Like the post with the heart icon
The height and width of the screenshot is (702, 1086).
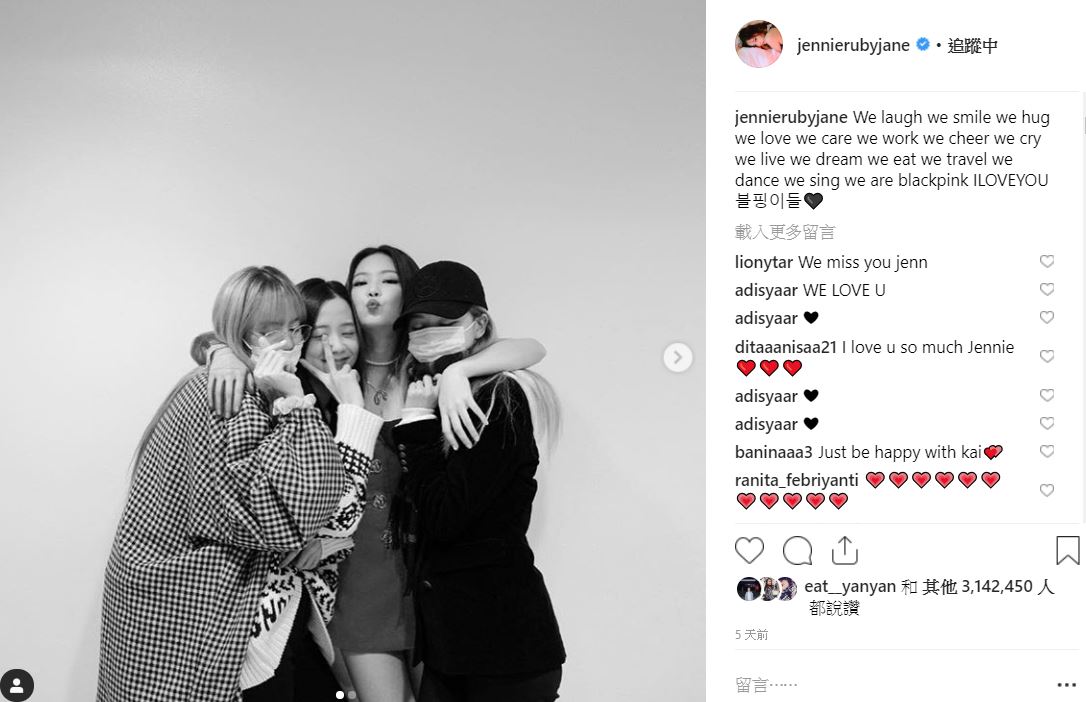click(749, 550)
